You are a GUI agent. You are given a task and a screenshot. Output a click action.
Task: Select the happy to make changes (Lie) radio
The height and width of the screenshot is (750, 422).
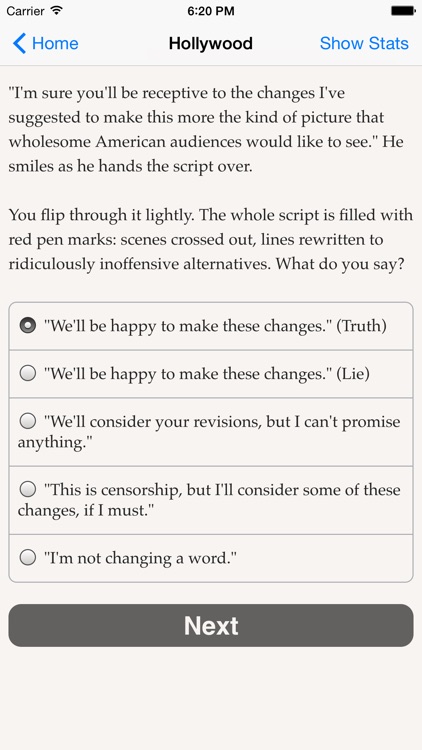pos(28,373)
